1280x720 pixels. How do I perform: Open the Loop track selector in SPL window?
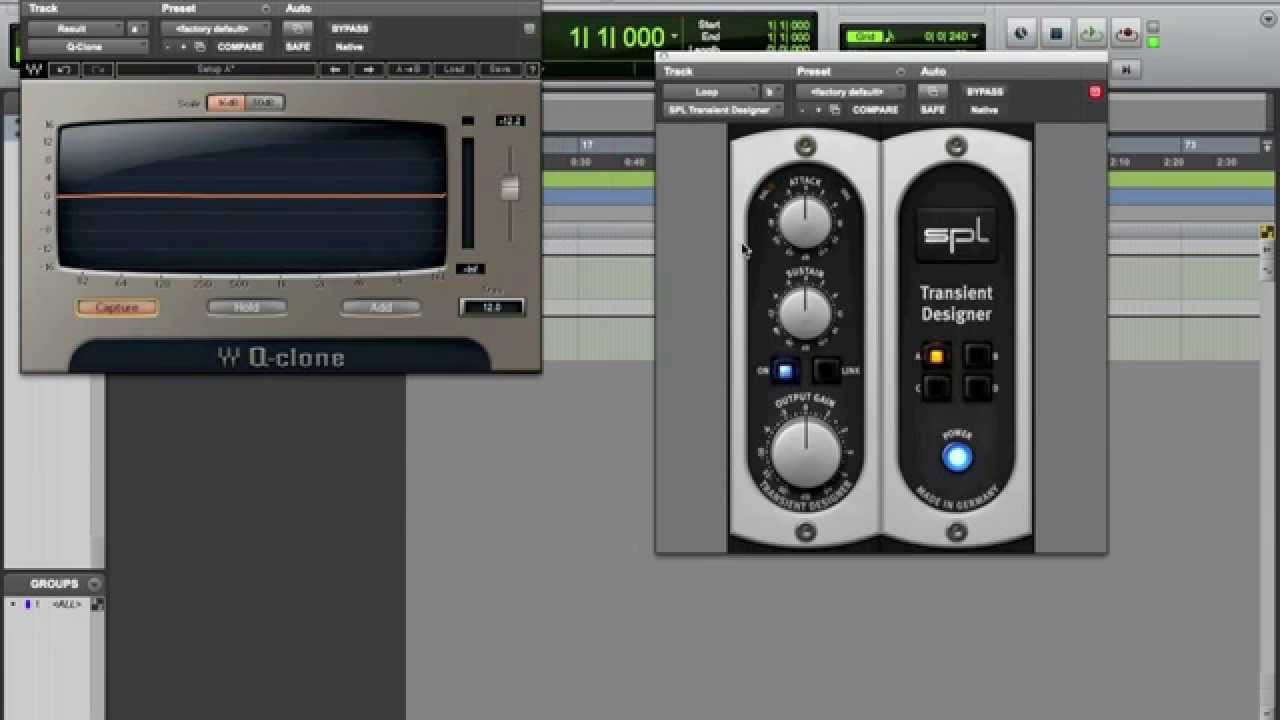(709, 92)
